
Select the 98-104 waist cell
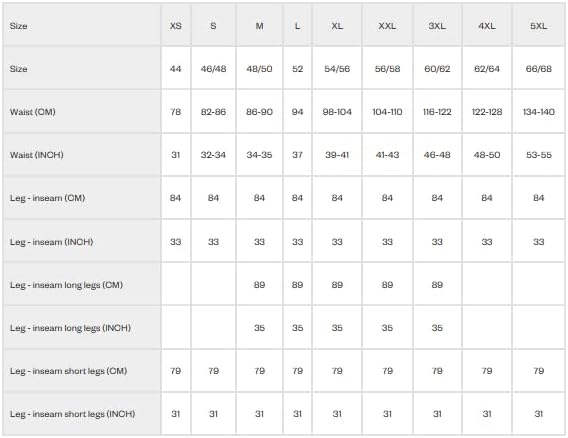[337, 112]
